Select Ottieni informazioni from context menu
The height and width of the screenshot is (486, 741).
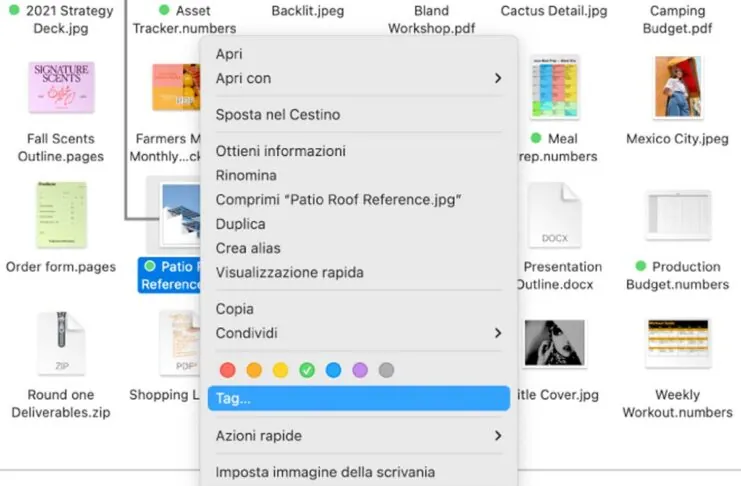click(x=281, y=151)
